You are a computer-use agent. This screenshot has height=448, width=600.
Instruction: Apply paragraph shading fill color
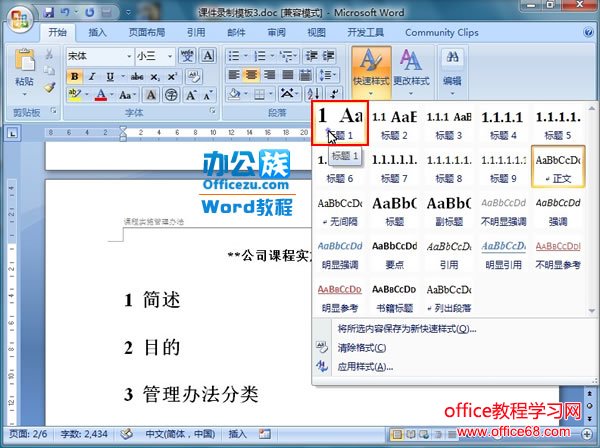point(234,94)
